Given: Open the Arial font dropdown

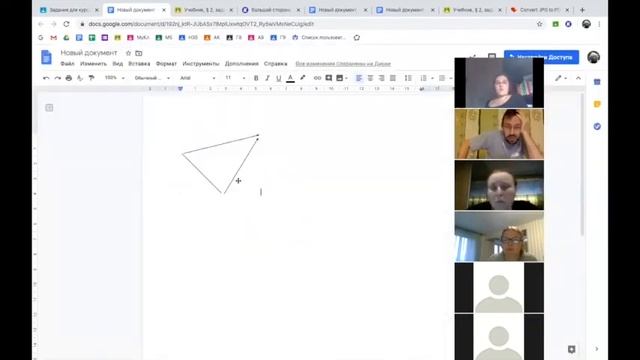Looking at the screenshot, I should (x=198, y=78).
